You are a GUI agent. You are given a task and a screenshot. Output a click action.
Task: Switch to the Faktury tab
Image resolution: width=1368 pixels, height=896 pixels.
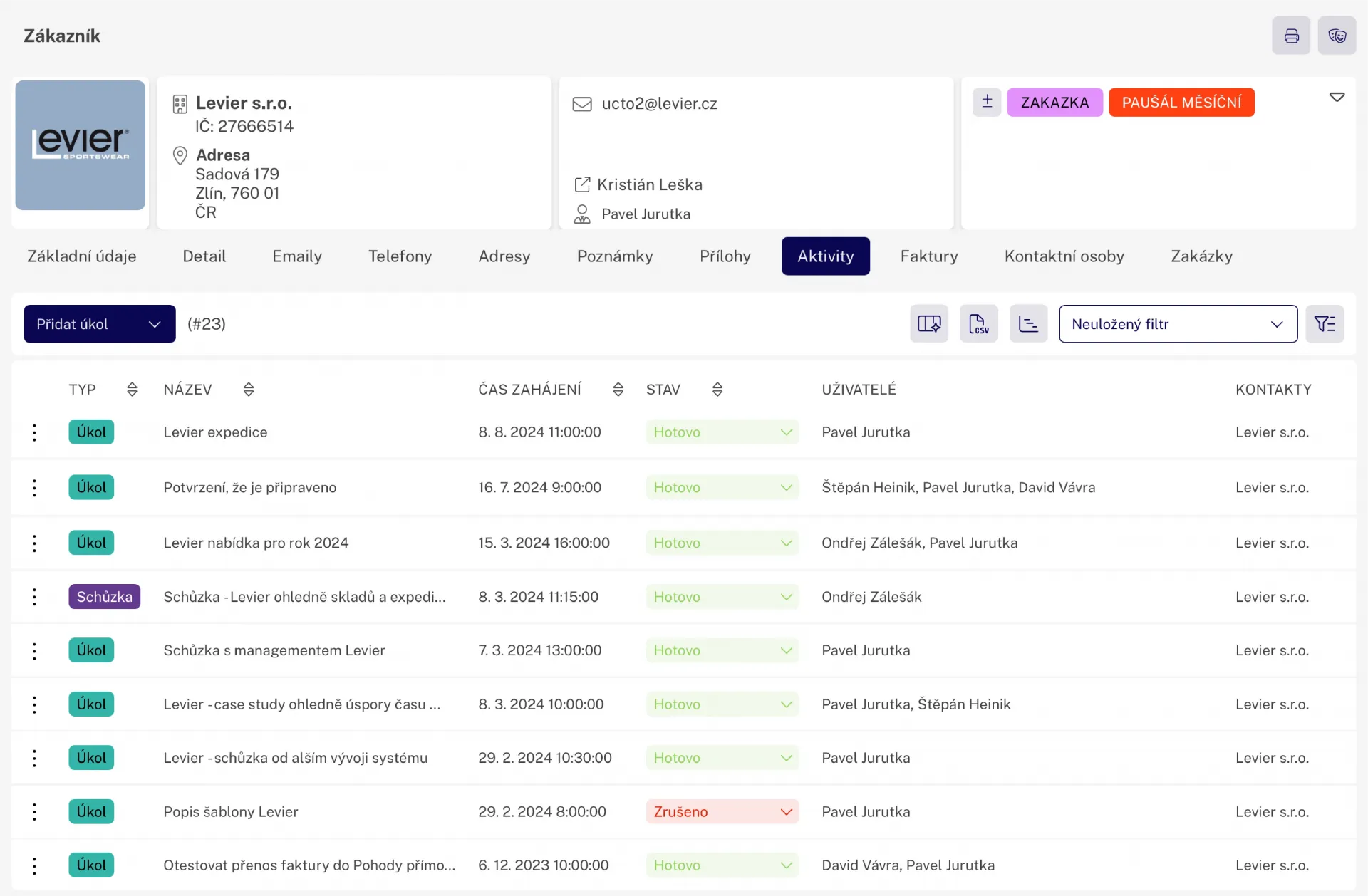pos(928,256)
